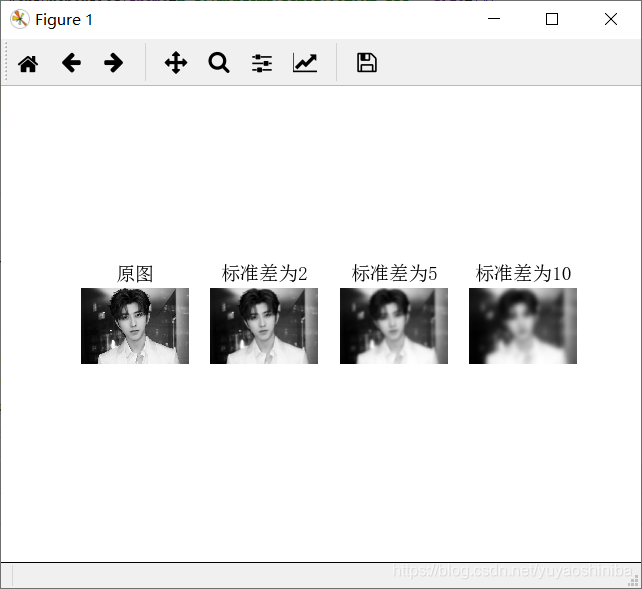Image resolution: width=642 pixels, height=589 pixels.
Task: Reset the view with the Home icon
Action: (x=28, y=63)
